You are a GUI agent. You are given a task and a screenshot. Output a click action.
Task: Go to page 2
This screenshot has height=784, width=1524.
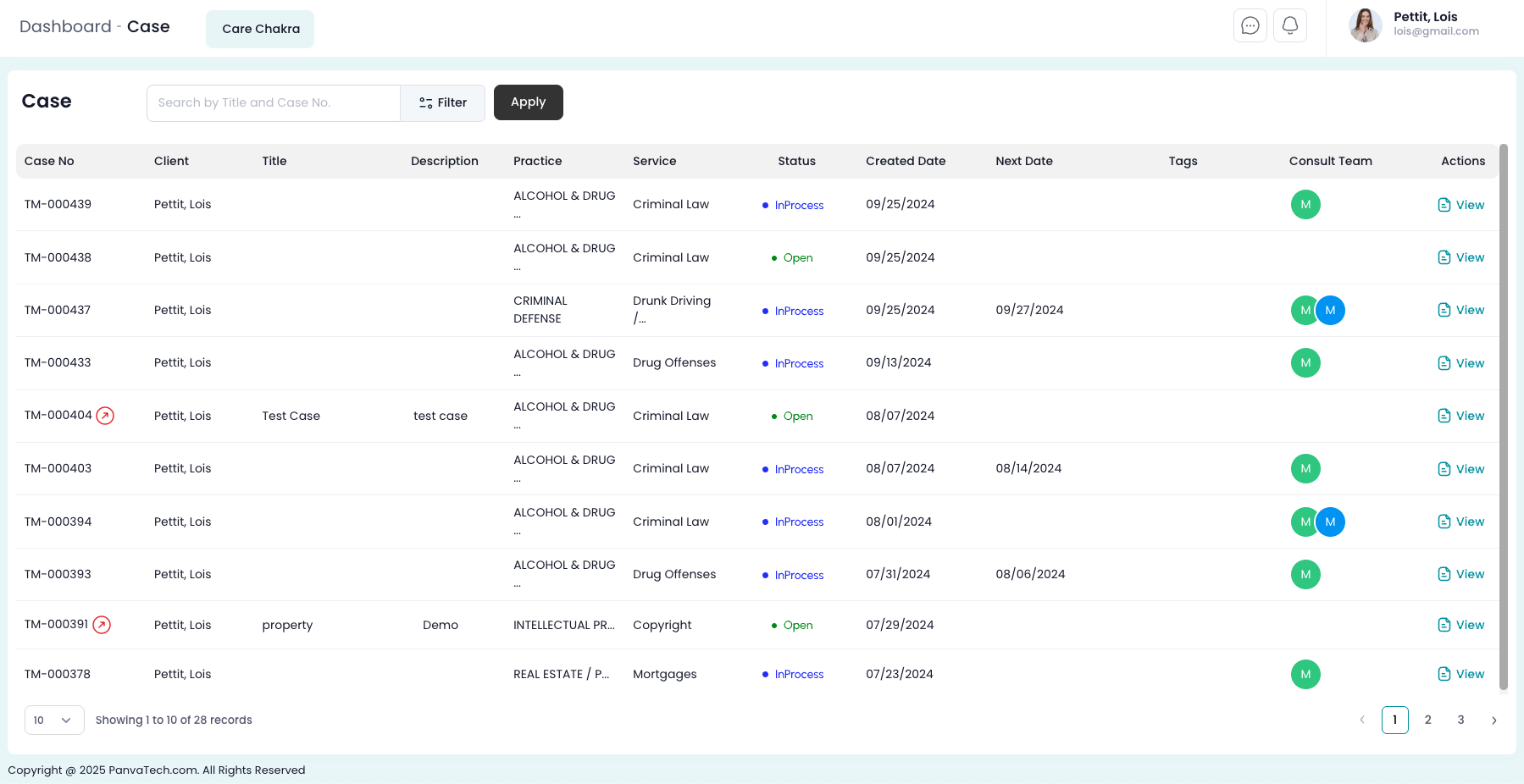1427,720
